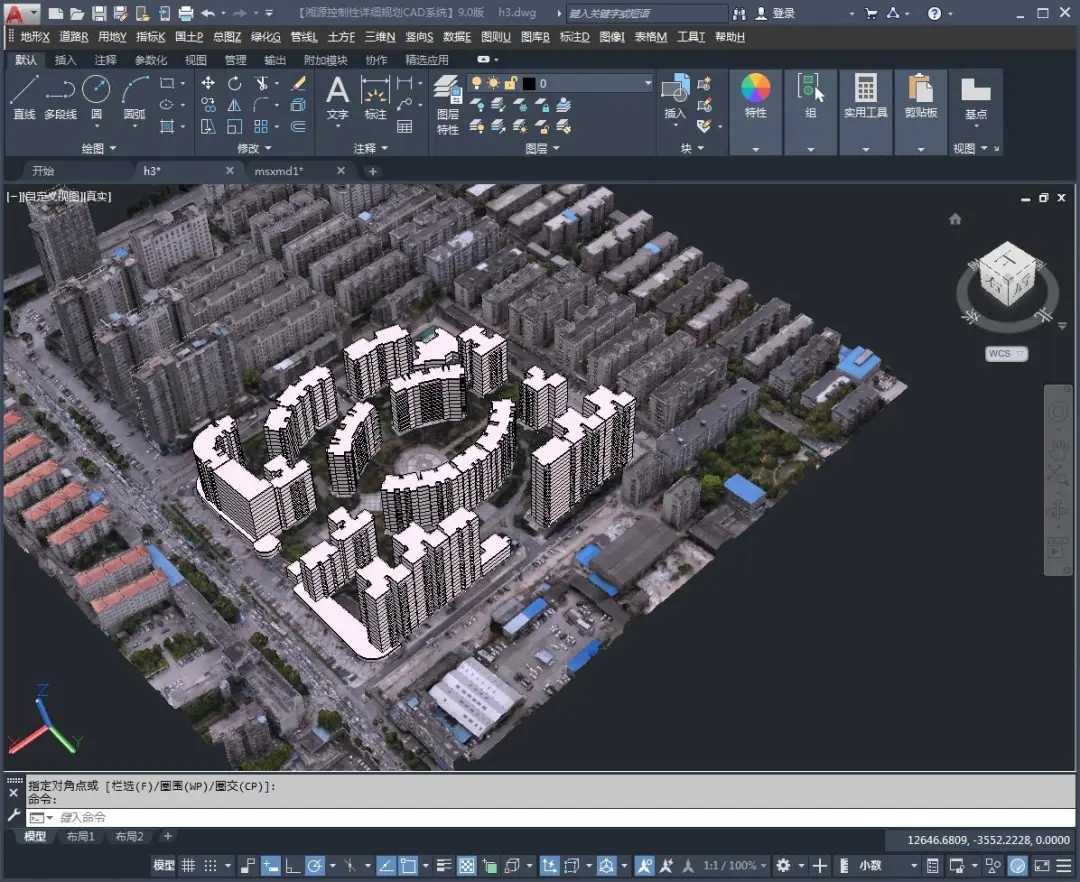The height and width of the screenshot is (882, 1080).
Task: Select the 直线 (Line) drawing tool
Action: (x=24, y=98)
